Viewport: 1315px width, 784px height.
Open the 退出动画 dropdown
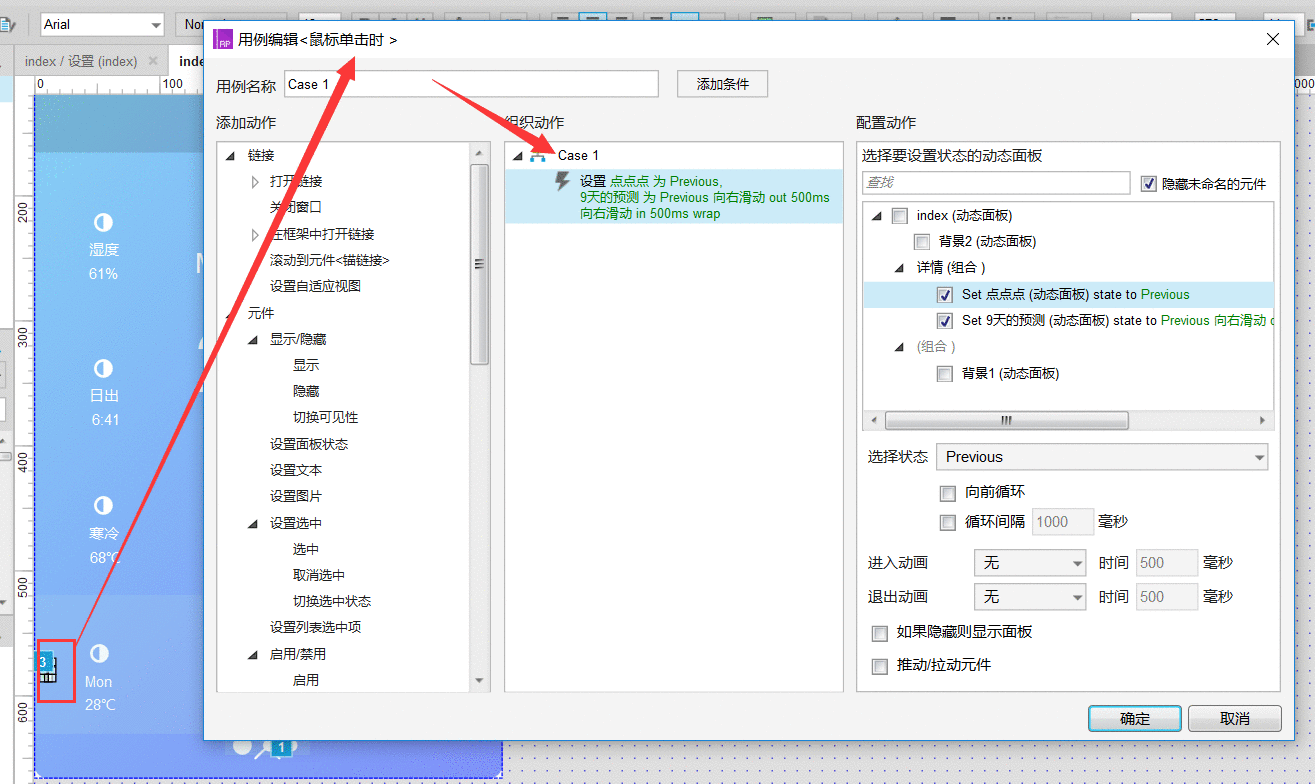coord(1030,597)
